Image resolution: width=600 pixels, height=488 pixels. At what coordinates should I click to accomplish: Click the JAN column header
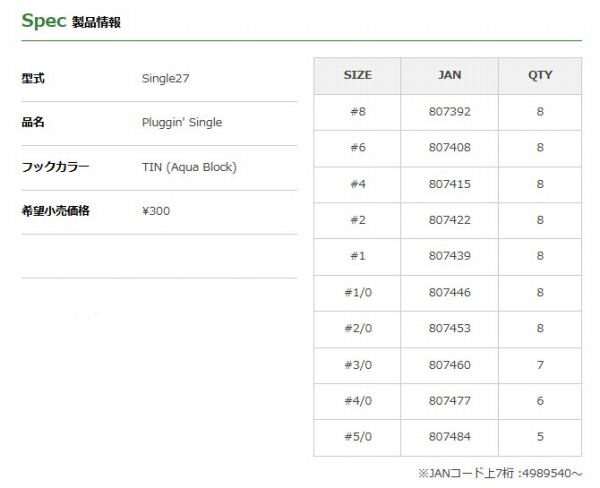450,75
